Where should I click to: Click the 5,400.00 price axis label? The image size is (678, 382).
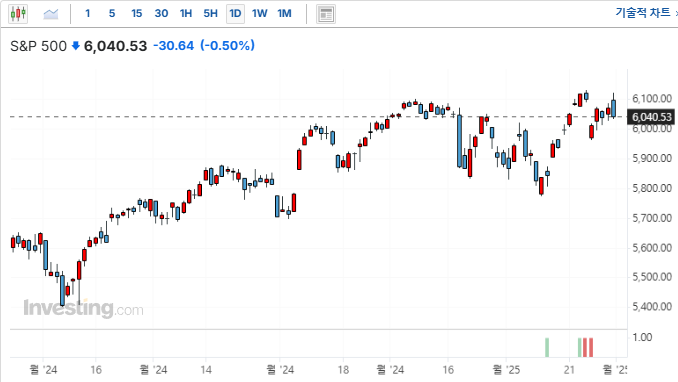pos(652,307)
